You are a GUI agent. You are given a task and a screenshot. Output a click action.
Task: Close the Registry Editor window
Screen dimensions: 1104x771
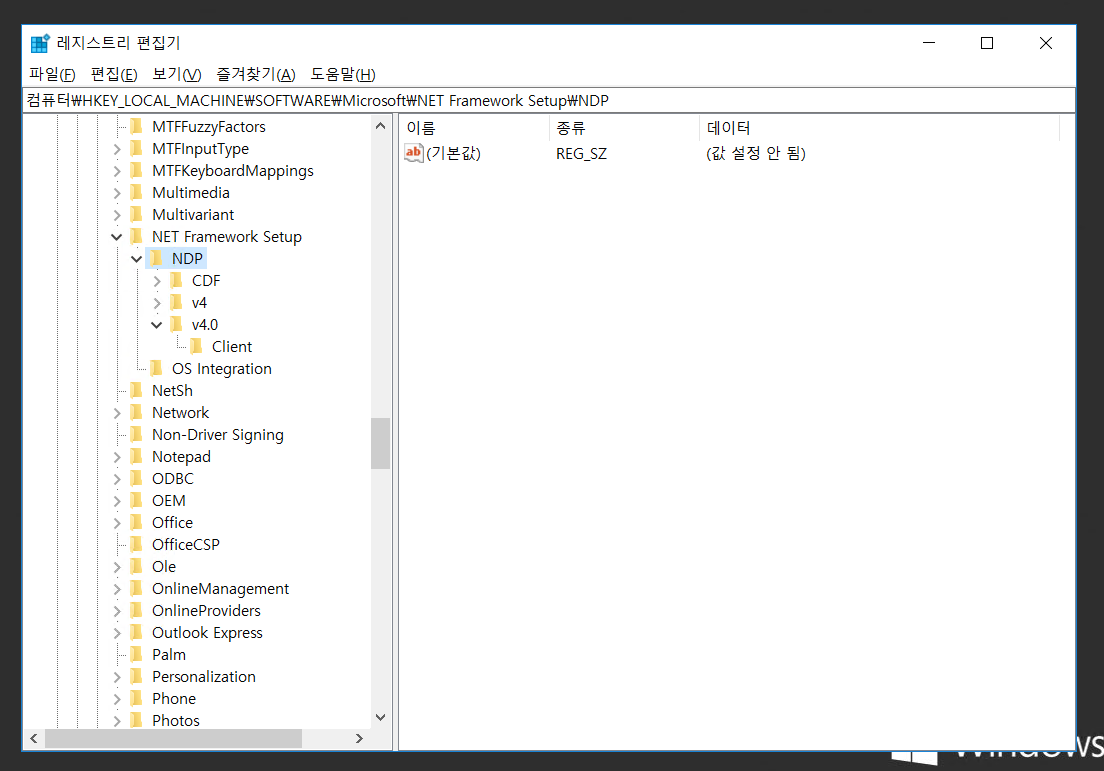pyautogui.click(x=1046, y=43)
